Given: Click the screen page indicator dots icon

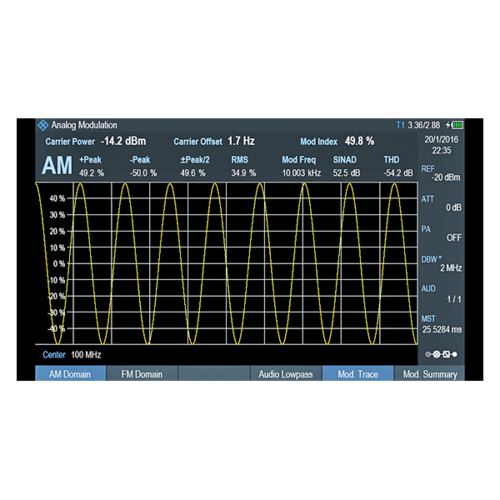Looking at the screenshot, I should 441,354.
